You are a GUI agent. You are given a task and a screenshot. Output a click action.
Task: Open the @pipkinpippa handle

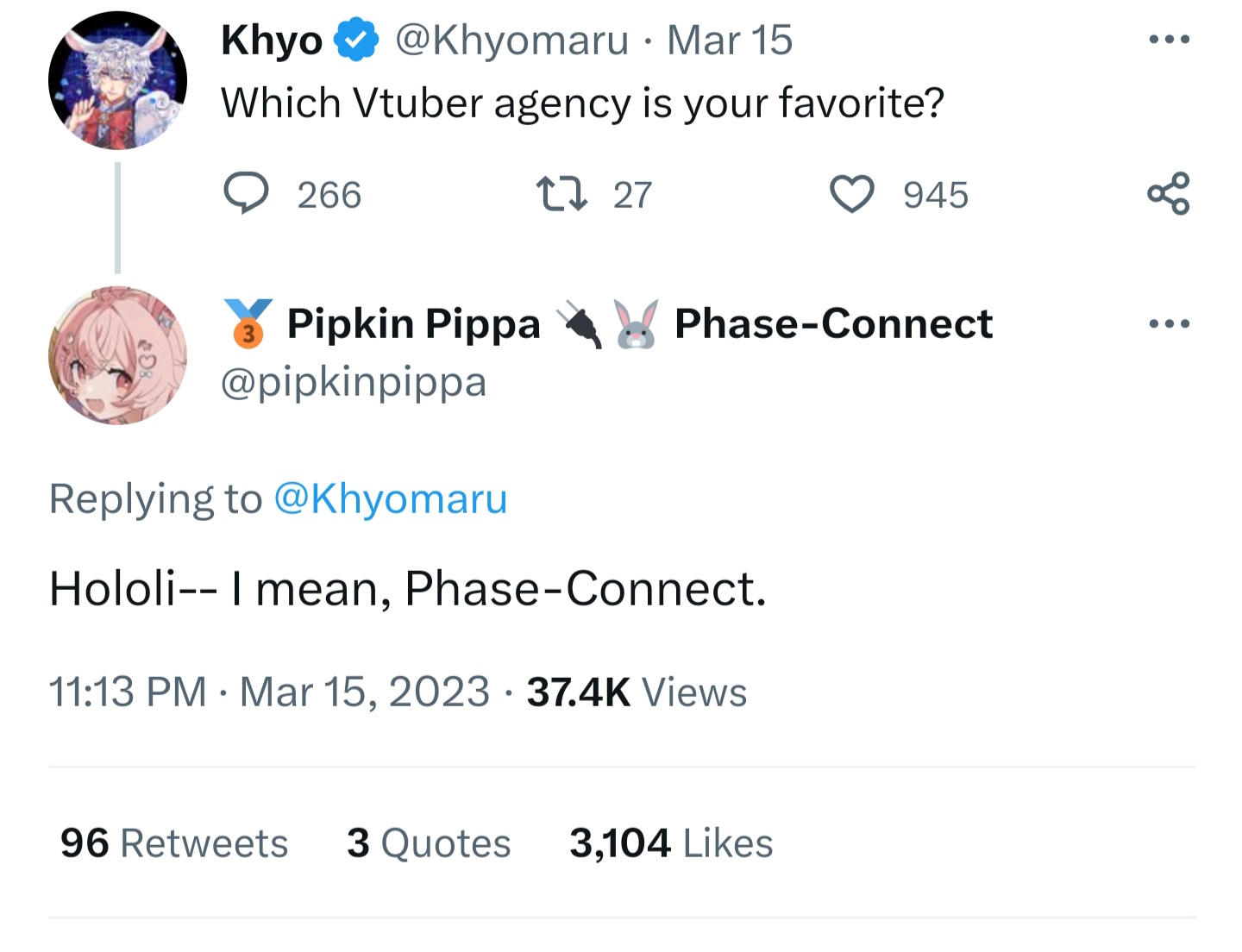click(354, 382)
